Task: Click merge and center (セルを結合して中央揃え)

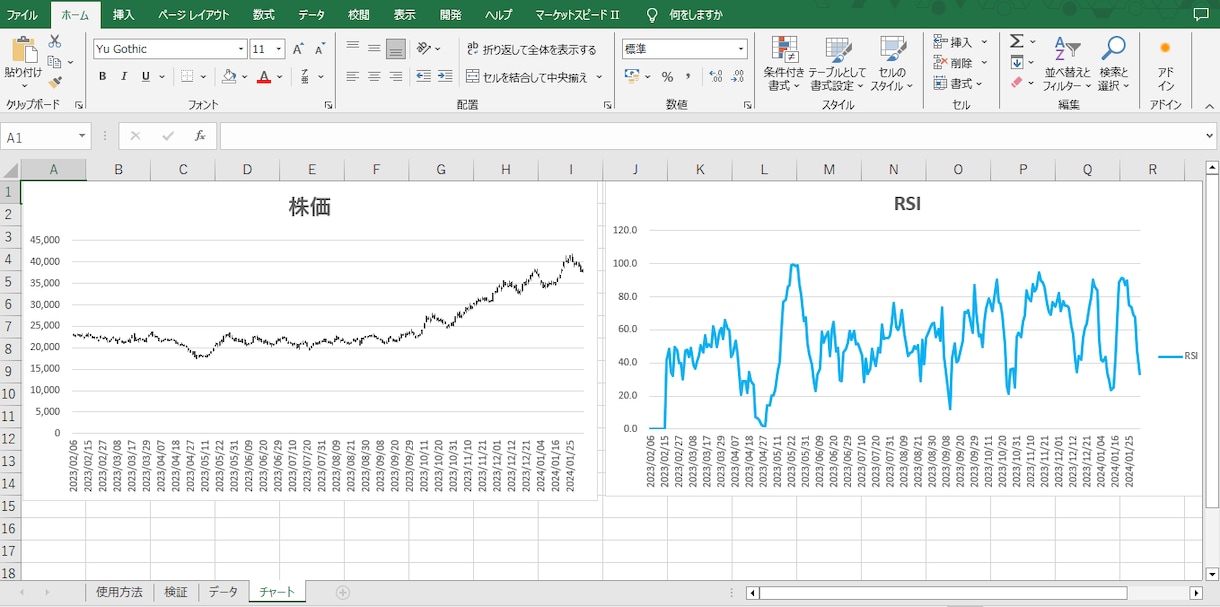Action: [x=528, y=77]
